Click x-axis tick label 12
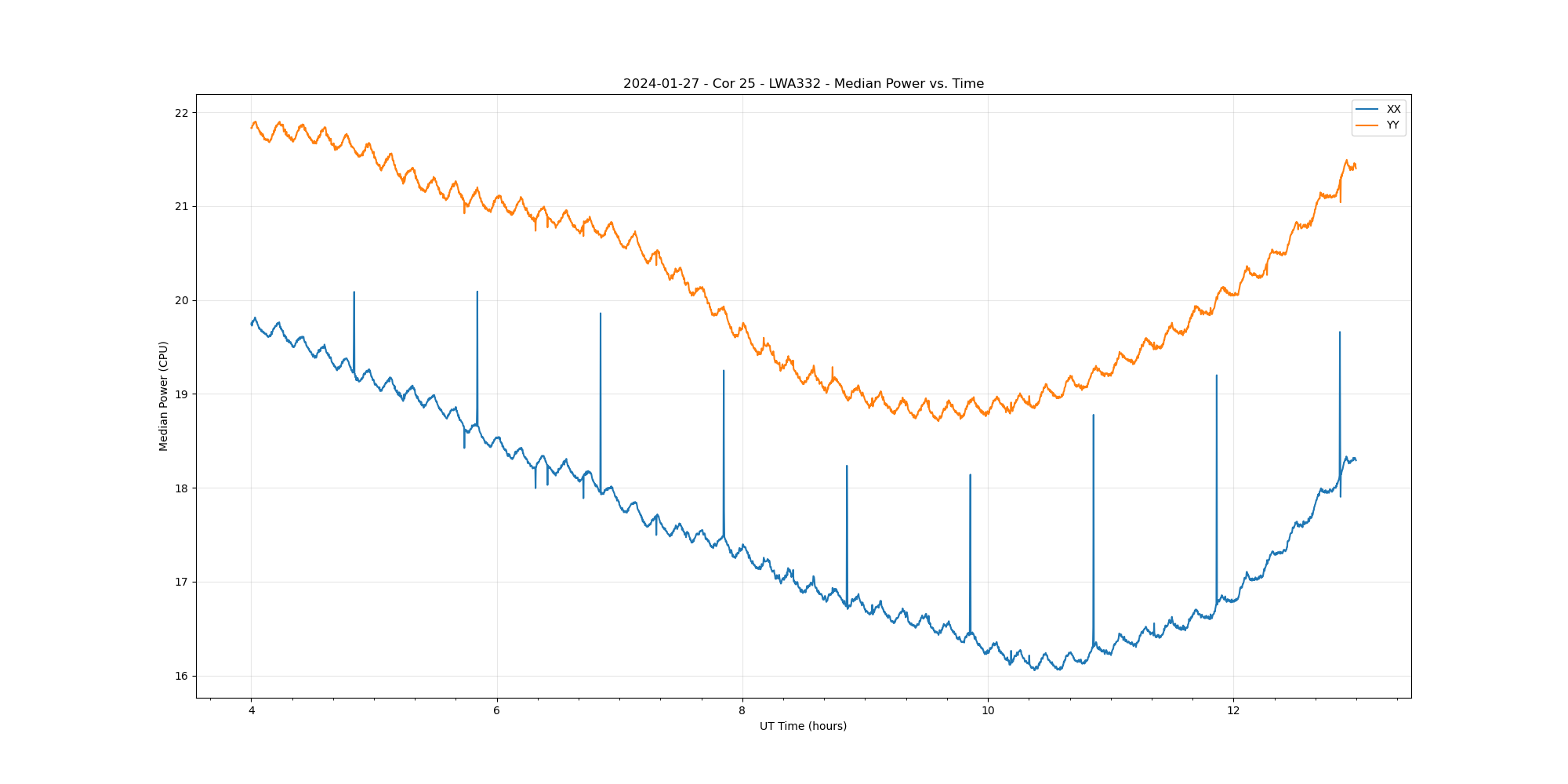Image resolution: width=1568 pixels, height=784 pixels. click(x=1233, y=711)
